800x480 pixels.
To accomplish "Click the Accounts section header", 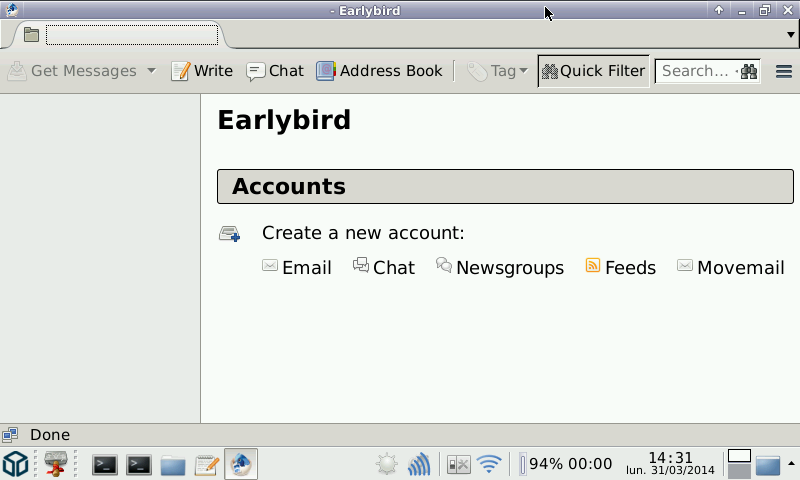I will pyautogui.click(x=505, y=186).
